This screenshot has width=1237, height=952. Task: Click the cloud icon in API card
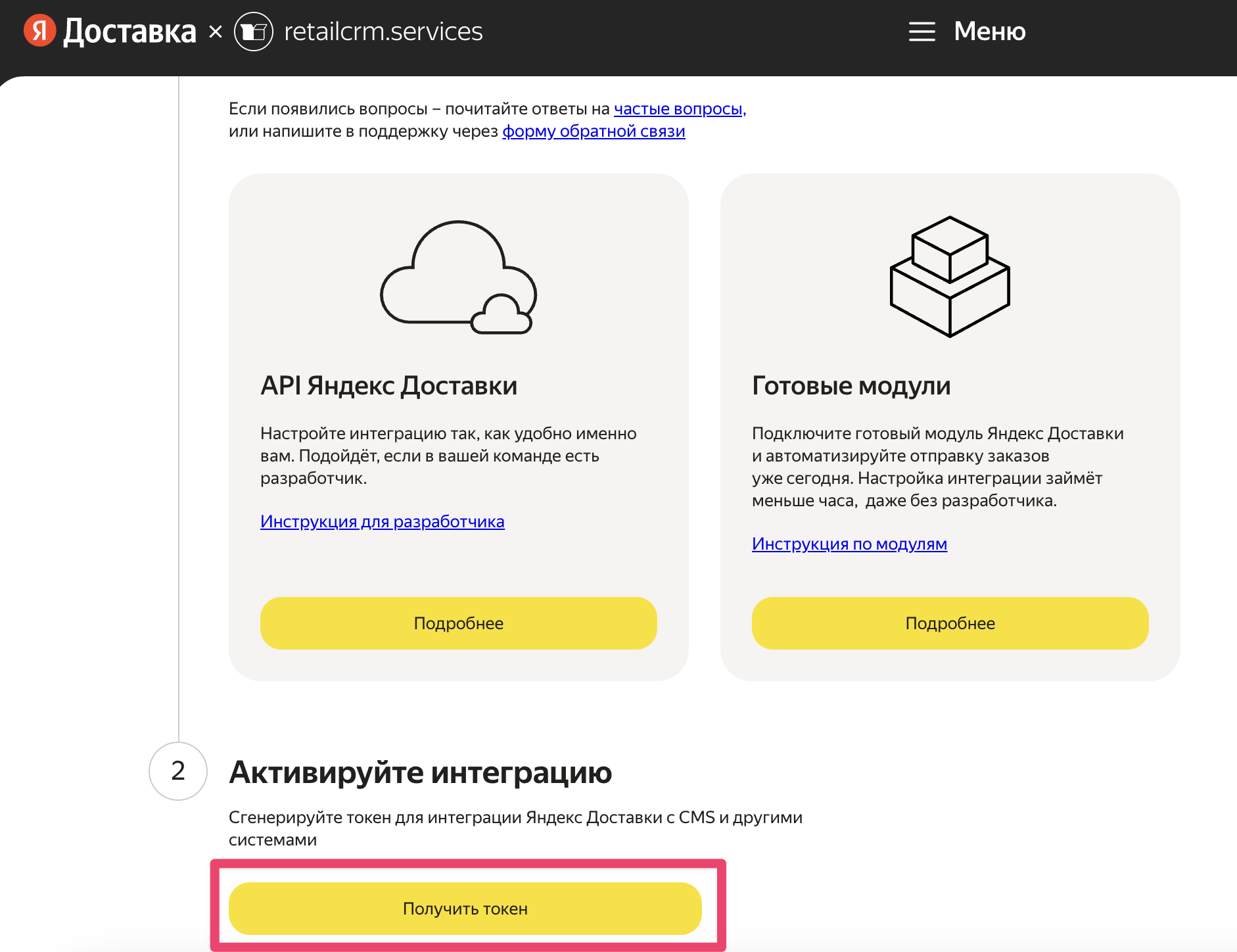pos(459,277)
